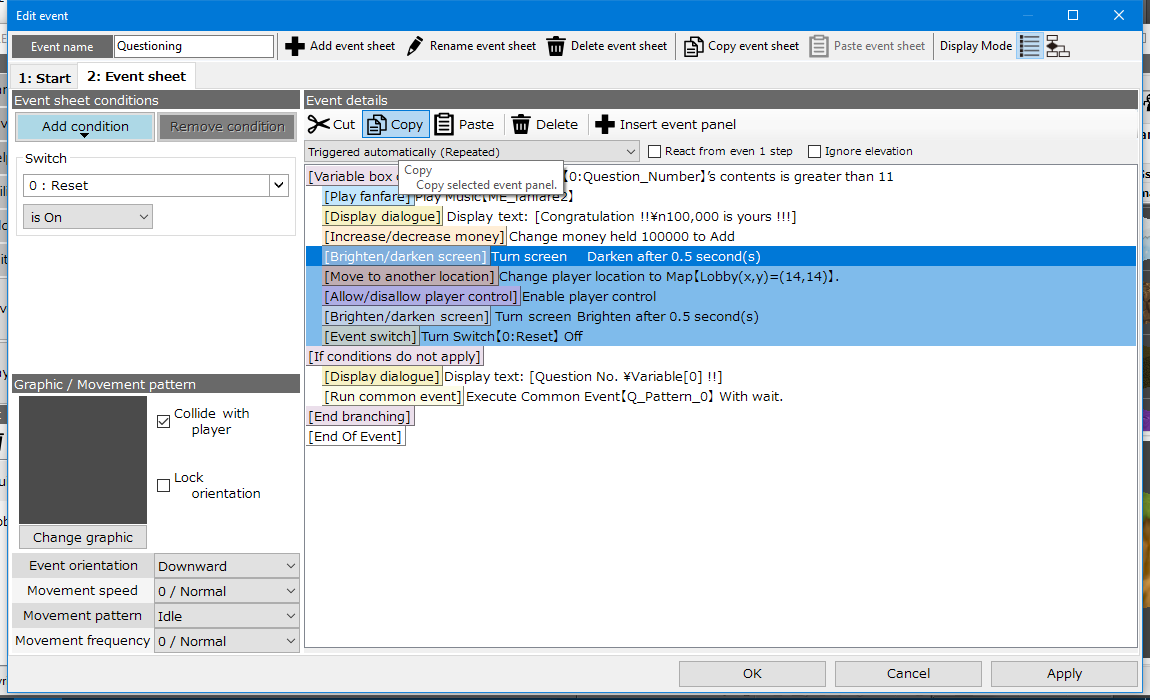Select Allow/disallow player control row

pos(721,296)
